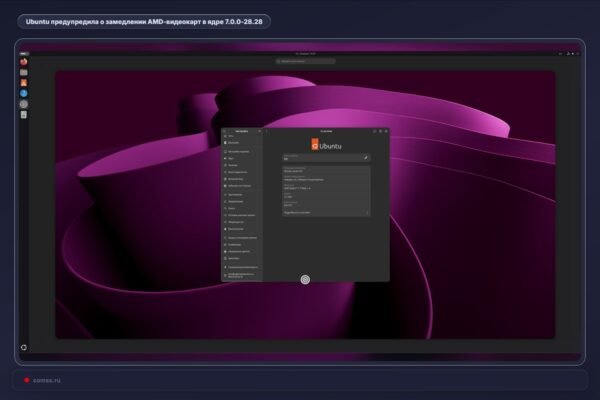Image resolution: width=600 pixels, height=400 pixels.
Task: Open the gray Settings gear in the dock
Action: tap(24, 104)
